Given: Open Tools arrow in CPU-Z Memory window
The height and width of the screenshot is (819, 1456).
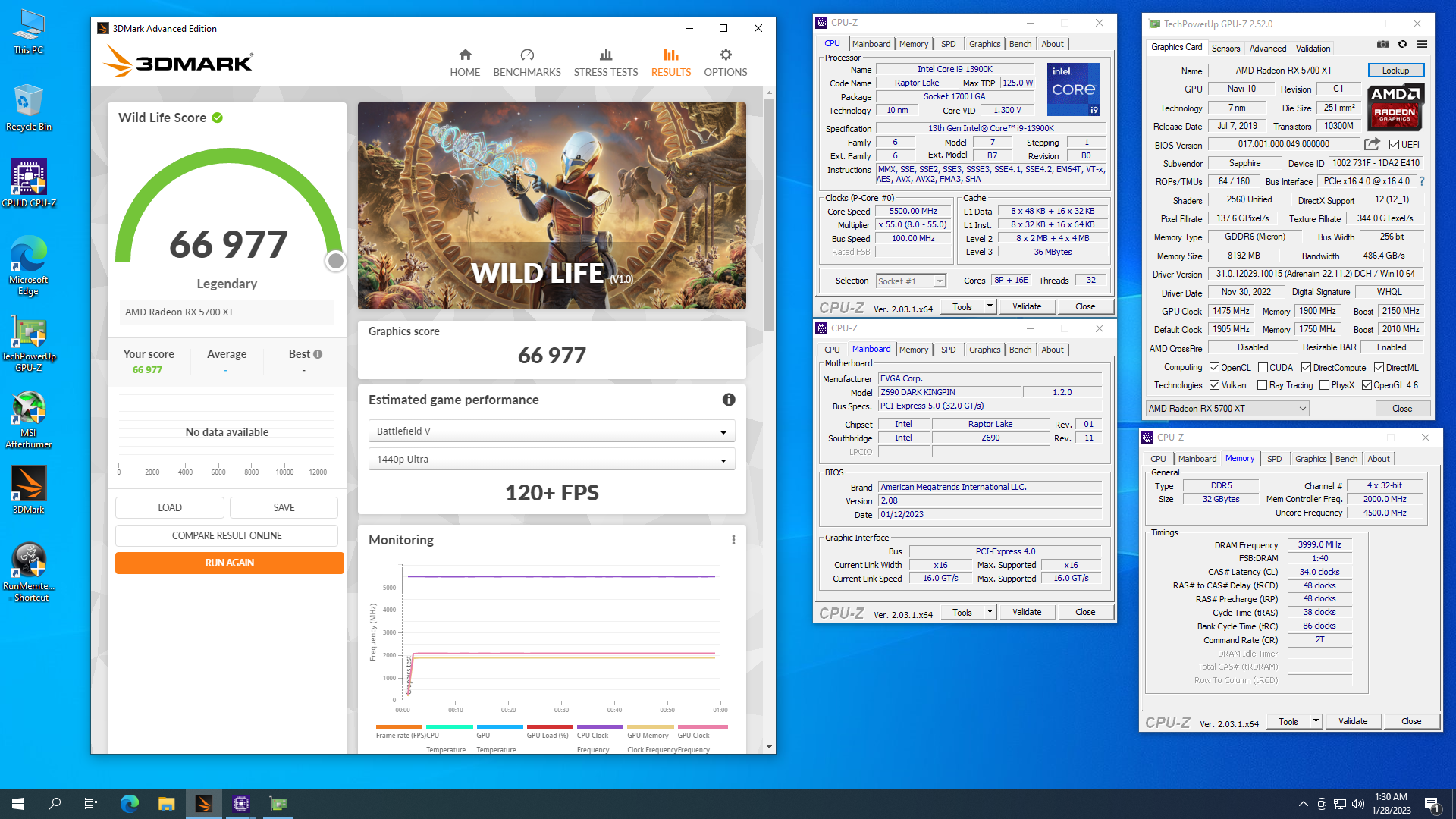Looking at the screenshot, I should point(1316,721).
